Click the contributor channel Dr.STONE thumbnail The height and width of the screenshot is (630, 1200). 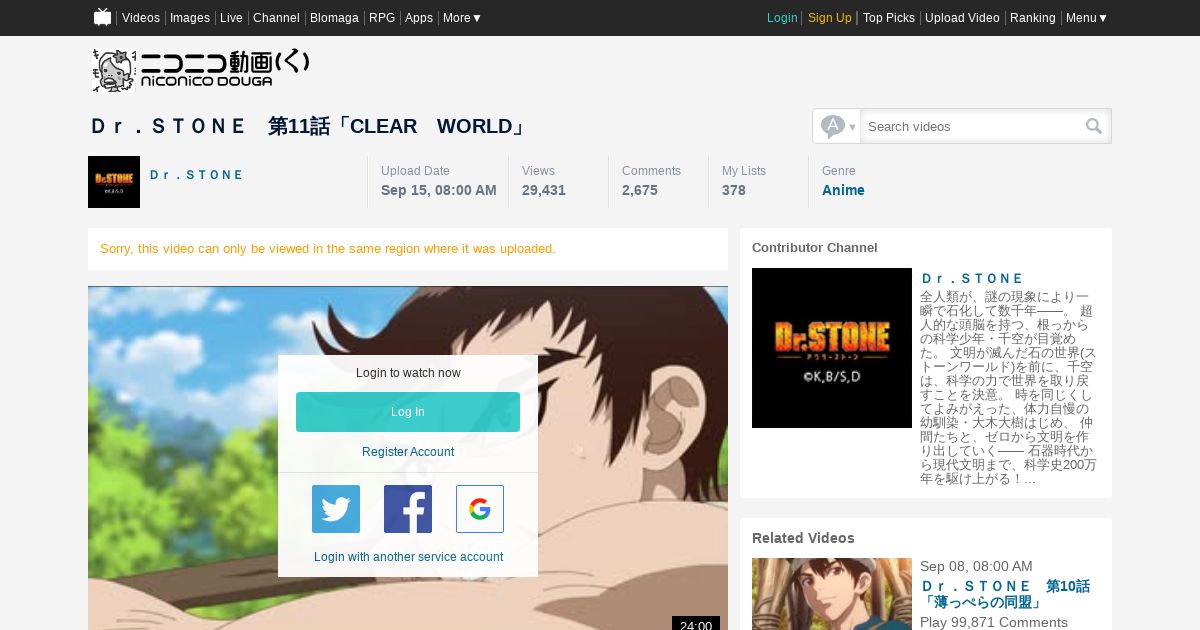(x=832, y=348)
